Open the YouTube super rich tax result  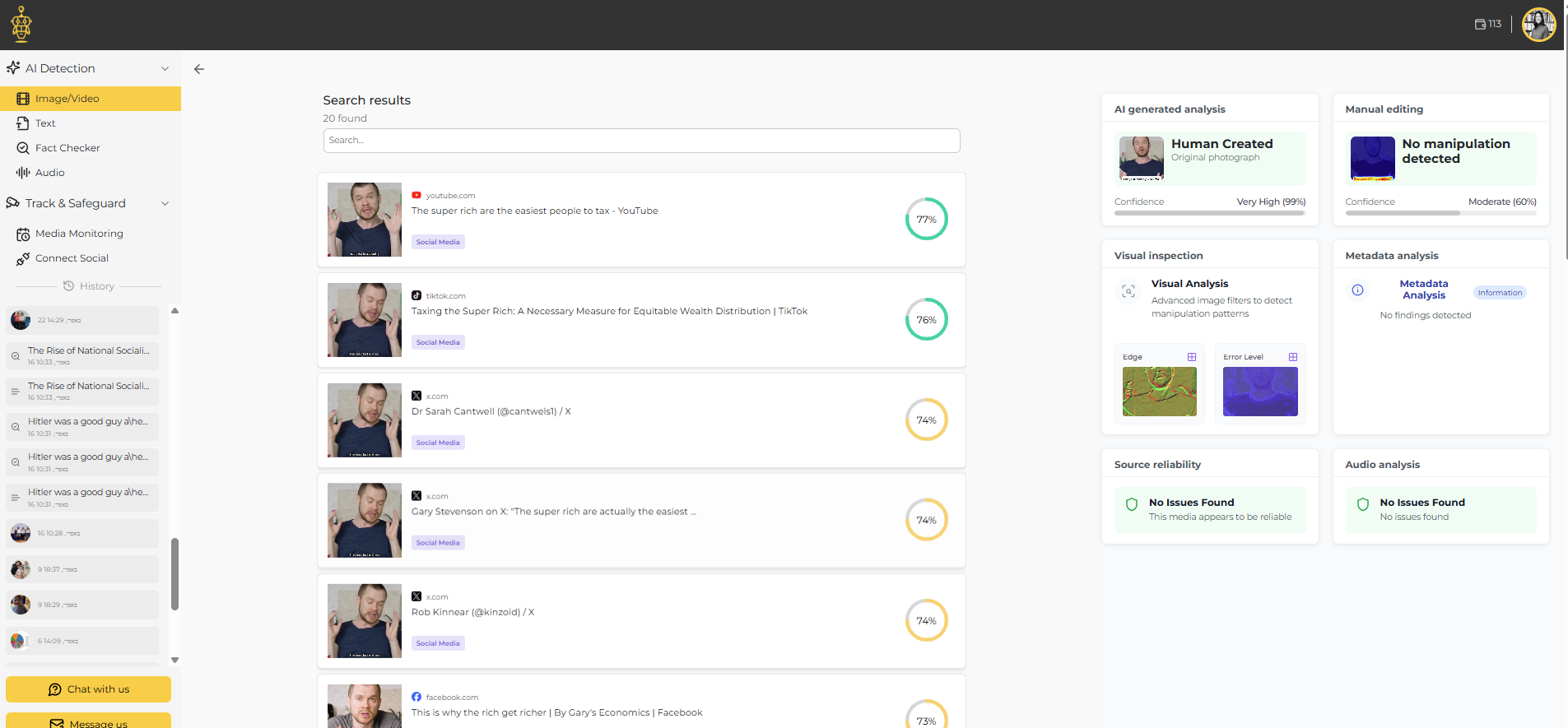pyautogui.click(x=641, y=220)
